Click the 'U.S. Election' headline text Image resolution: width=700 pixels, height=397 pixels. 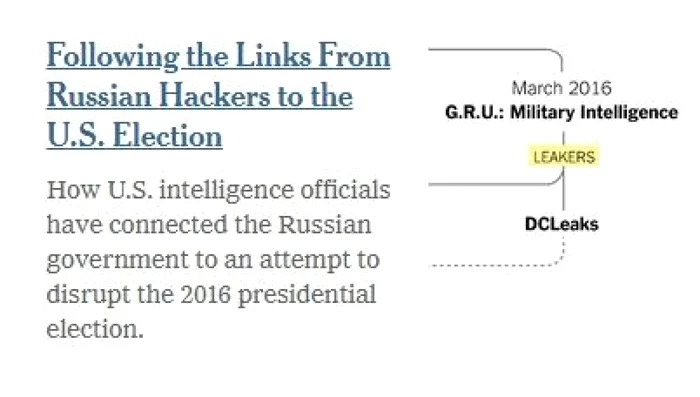point(134,135)
